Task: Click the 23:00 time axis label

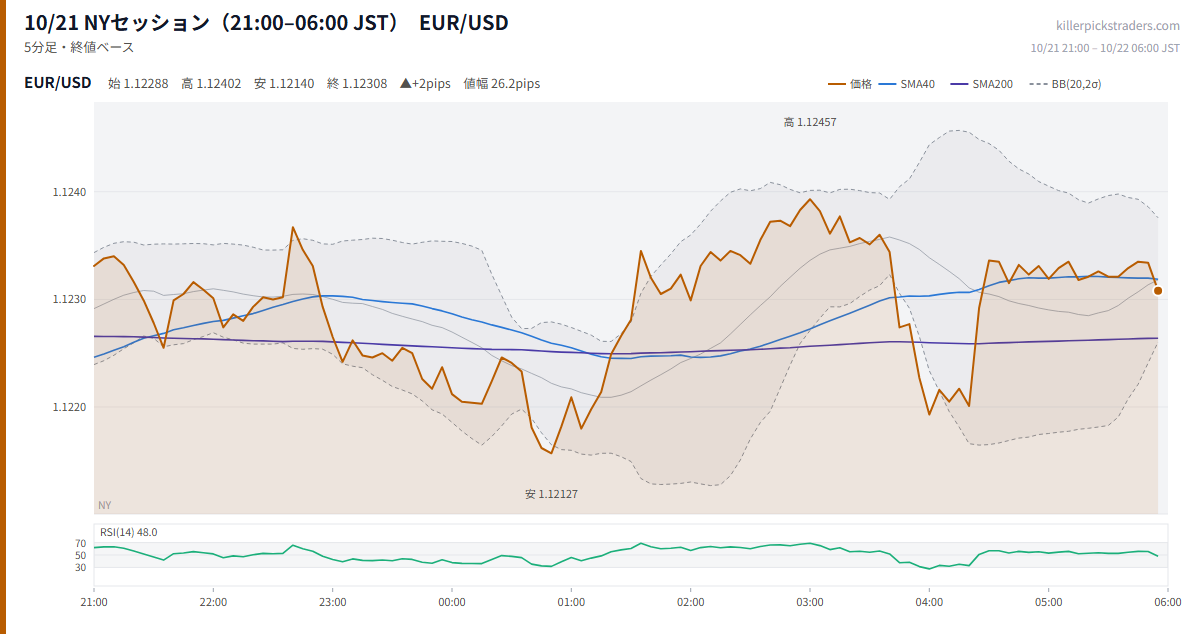Action: [x=333, y=602]
